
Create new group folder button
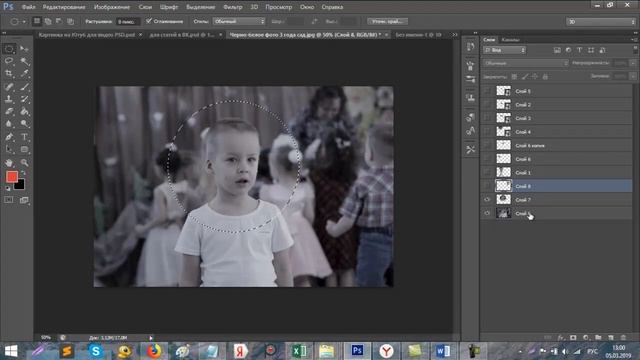pyautogui.click(x=598, y=338)
